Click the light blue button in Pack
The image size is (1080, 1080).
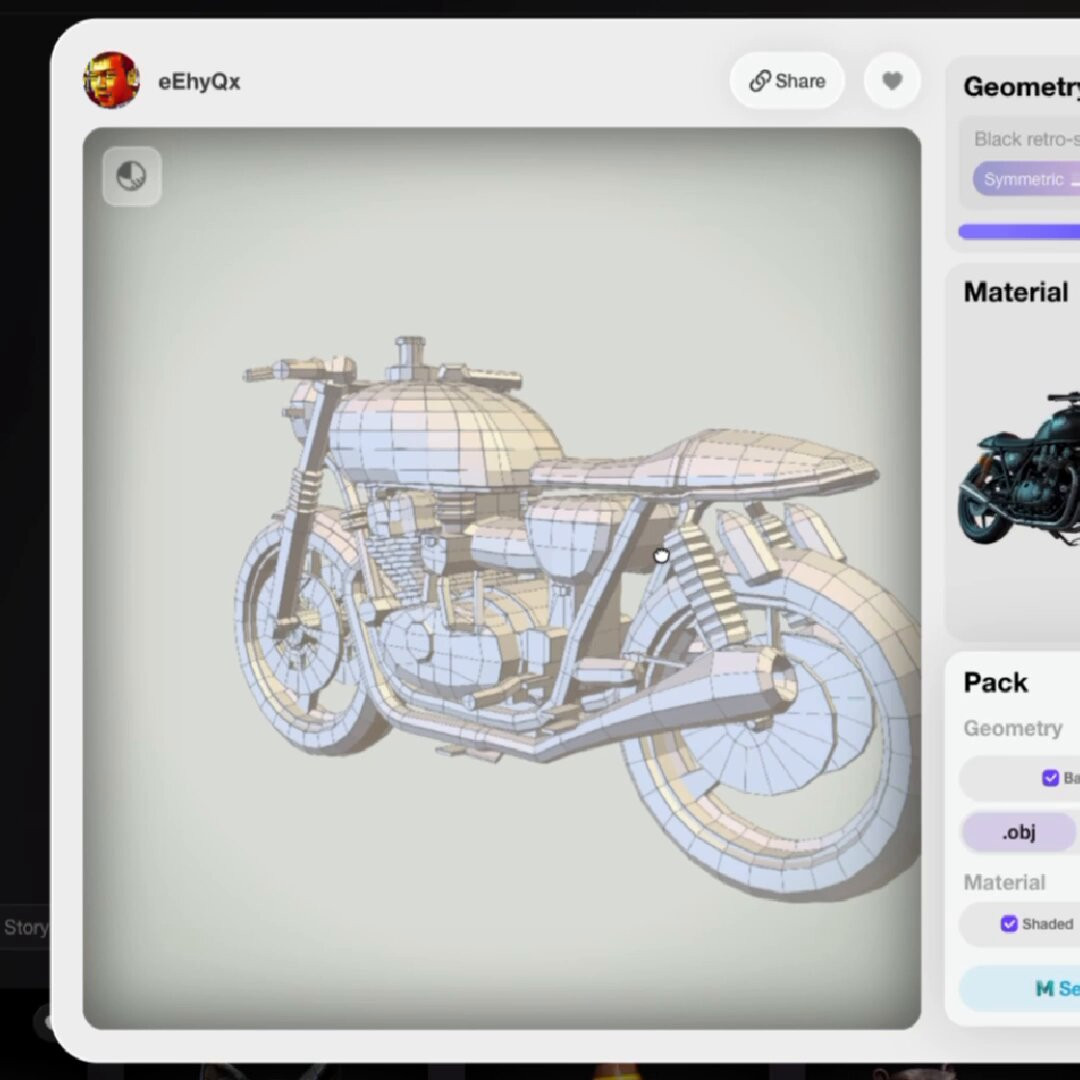pos(1019,988)
